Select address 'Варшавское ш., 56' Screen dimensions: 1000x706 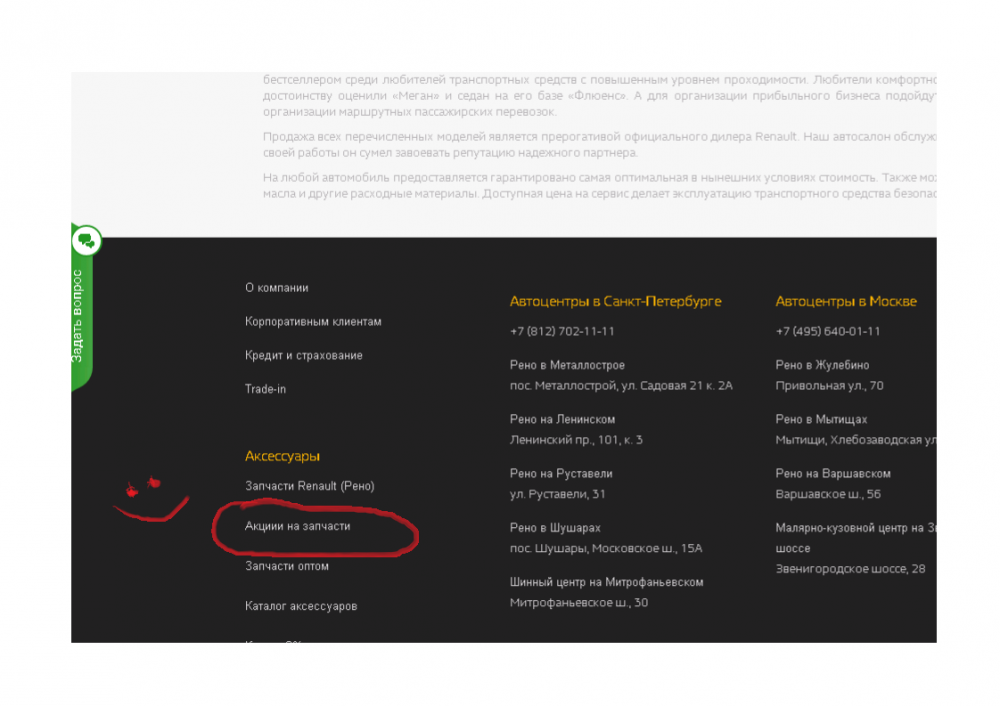coord(828,494)
